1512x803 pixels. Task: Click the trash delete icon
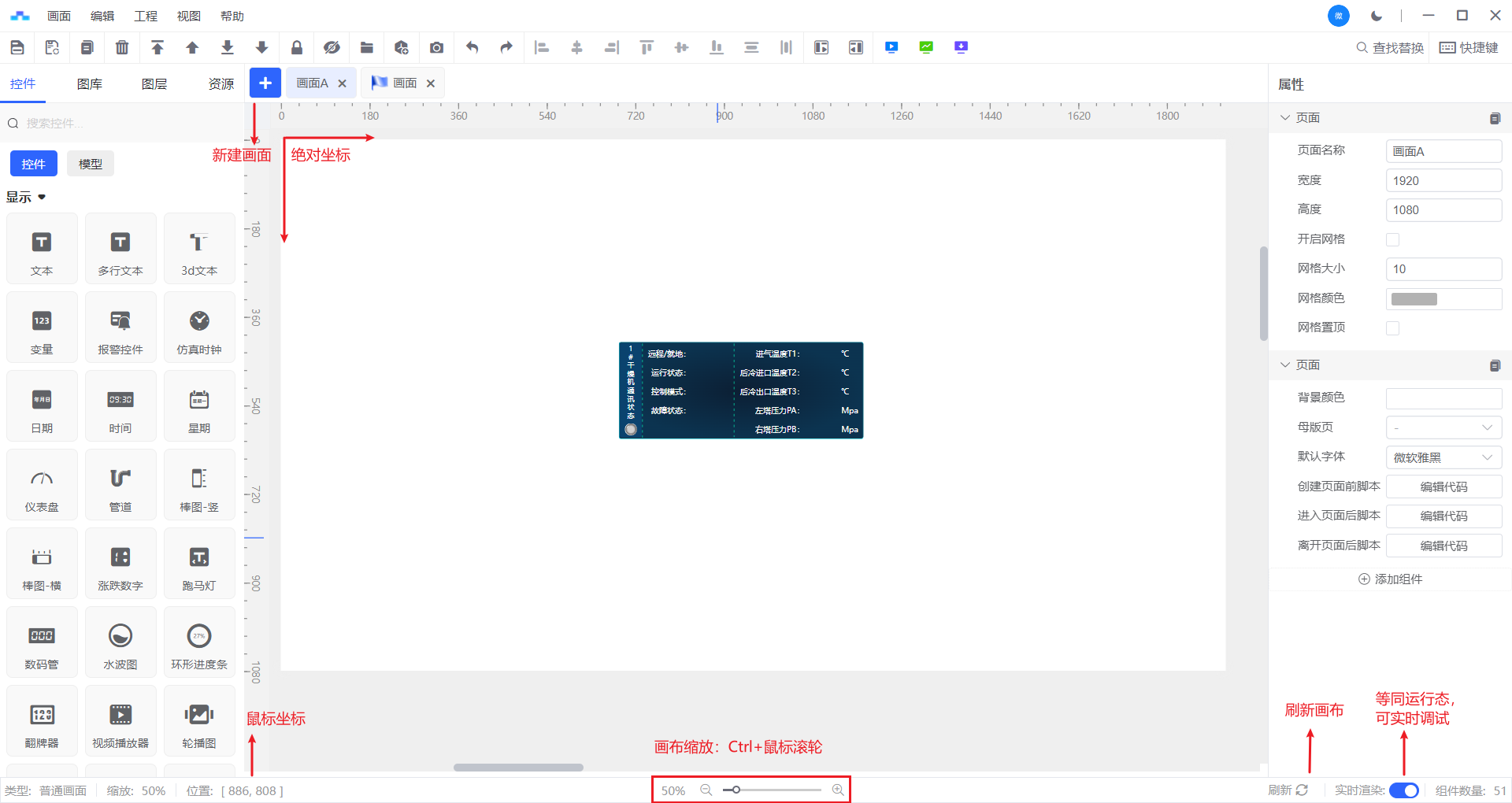click(x=122, y=48)
